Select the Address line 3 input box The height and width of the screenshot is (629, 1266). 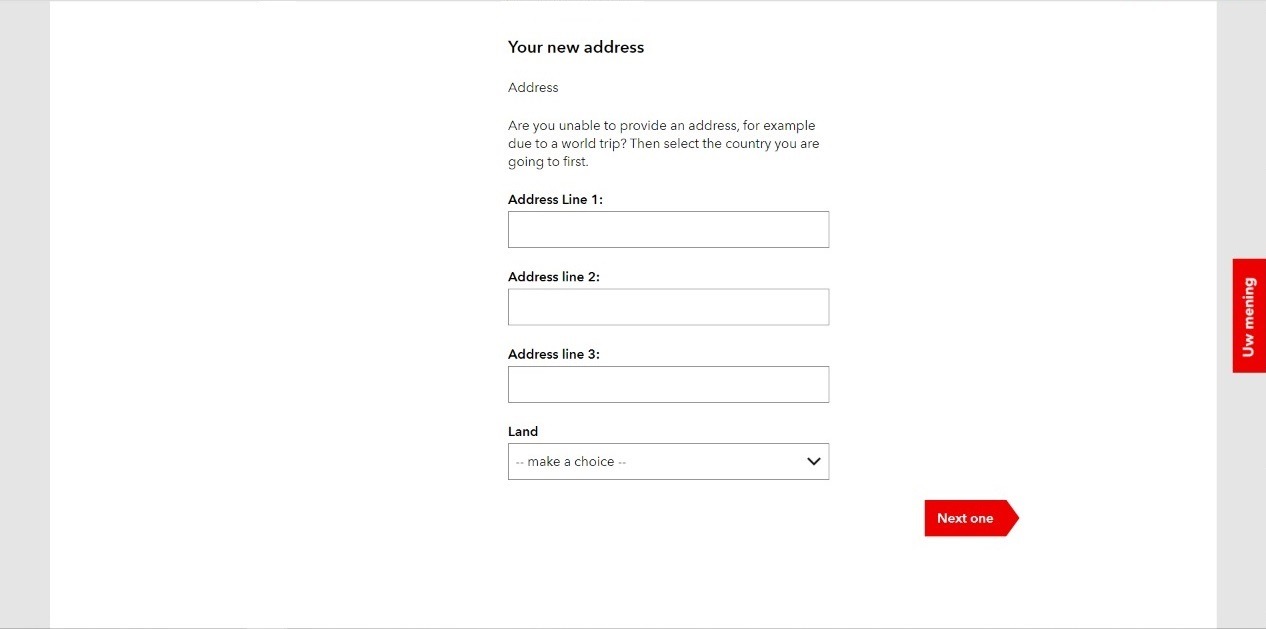click(668, 384)
